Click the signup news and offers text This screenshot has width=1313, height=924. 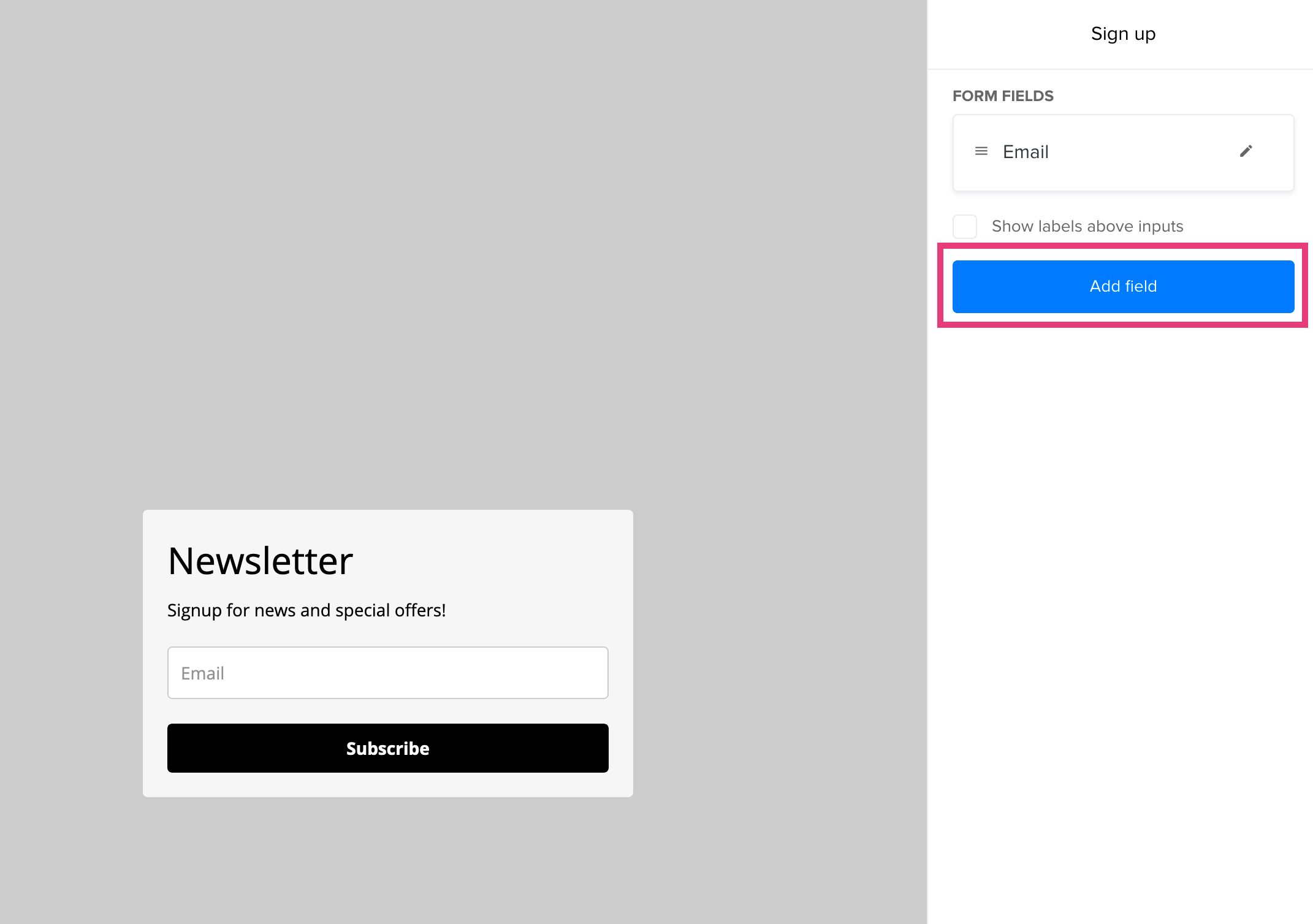pos(306,610)
